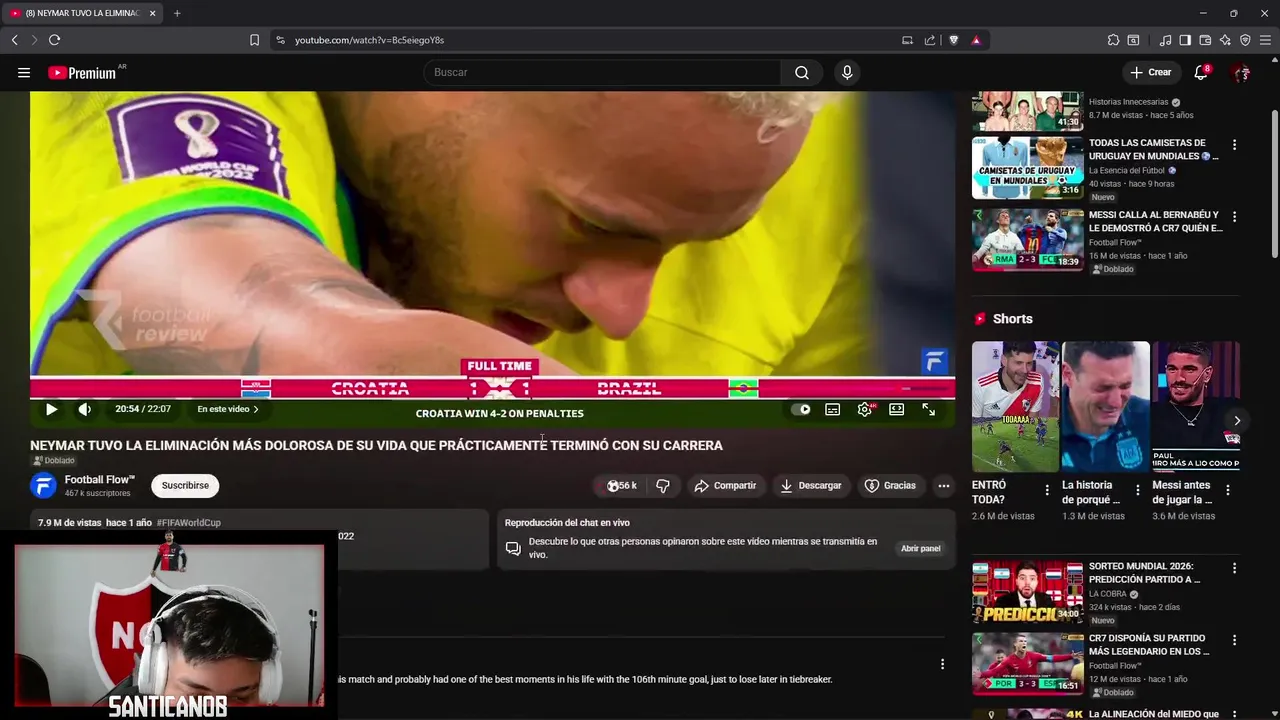Open Football Flow channel avatar
The width and height of the screenshot is (1280, 720).
43,485
